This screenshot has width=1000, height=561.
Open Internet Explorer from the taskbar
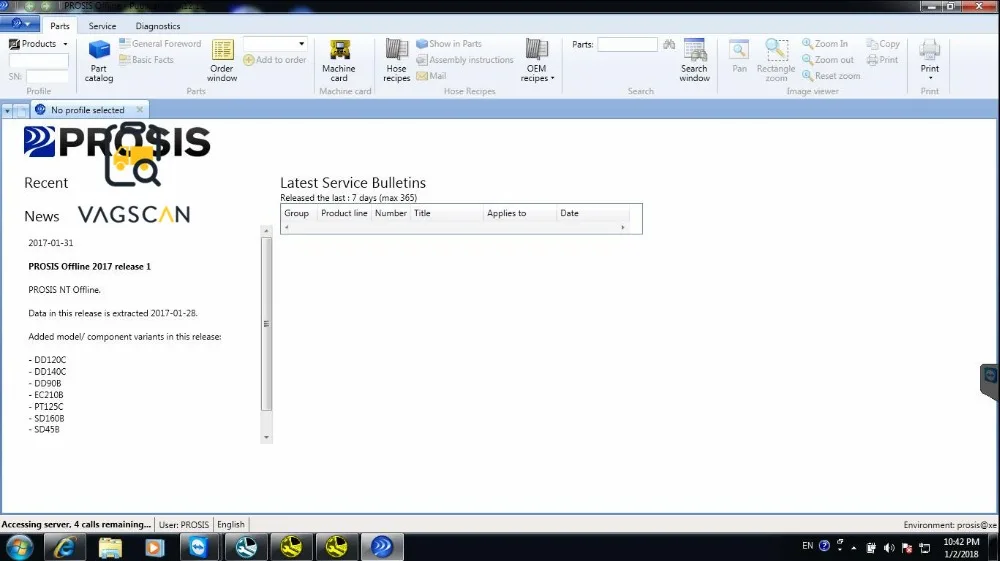point(64,547)
